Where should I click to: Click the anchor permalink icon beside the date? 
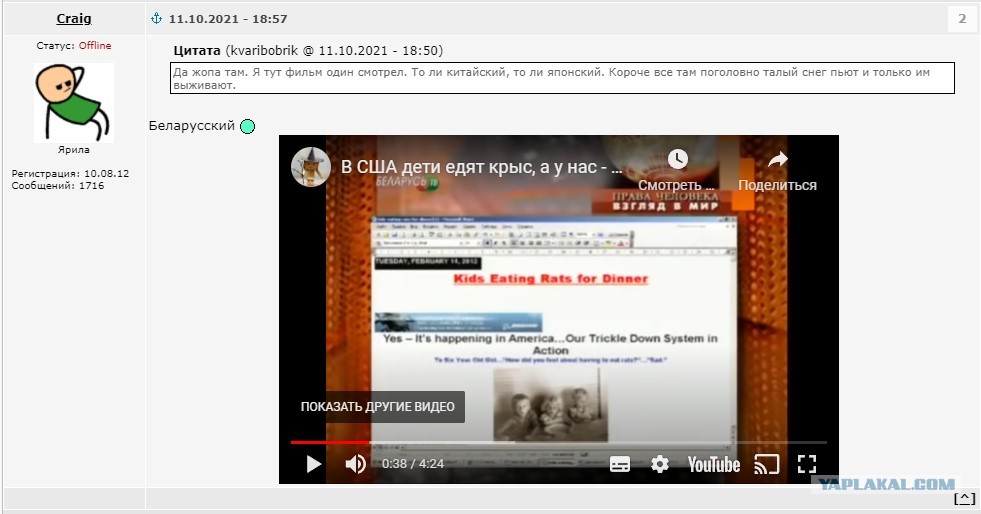[x=156, y=18]
